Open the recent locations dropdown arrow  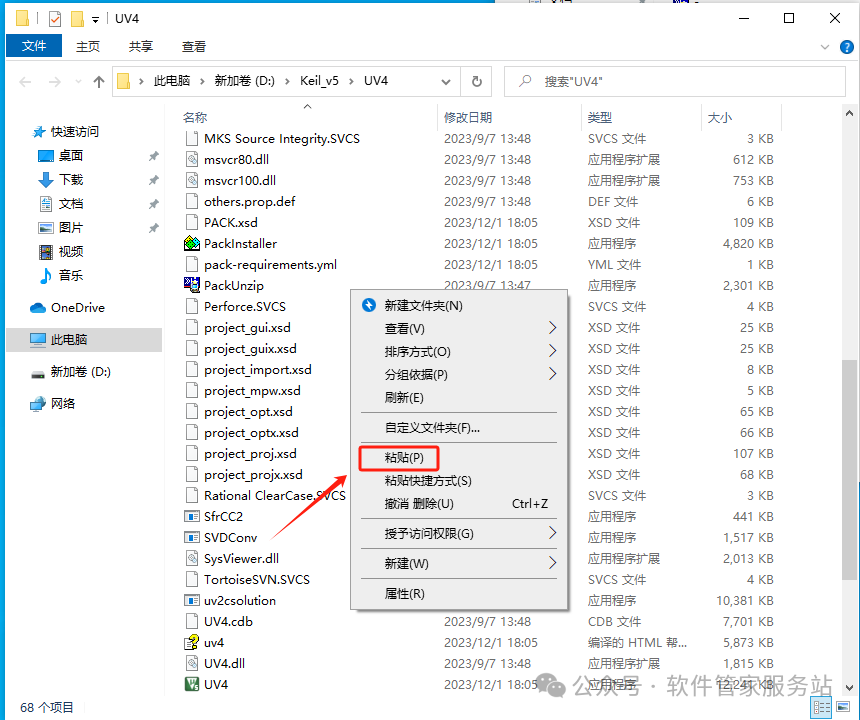tap(78, 82)
